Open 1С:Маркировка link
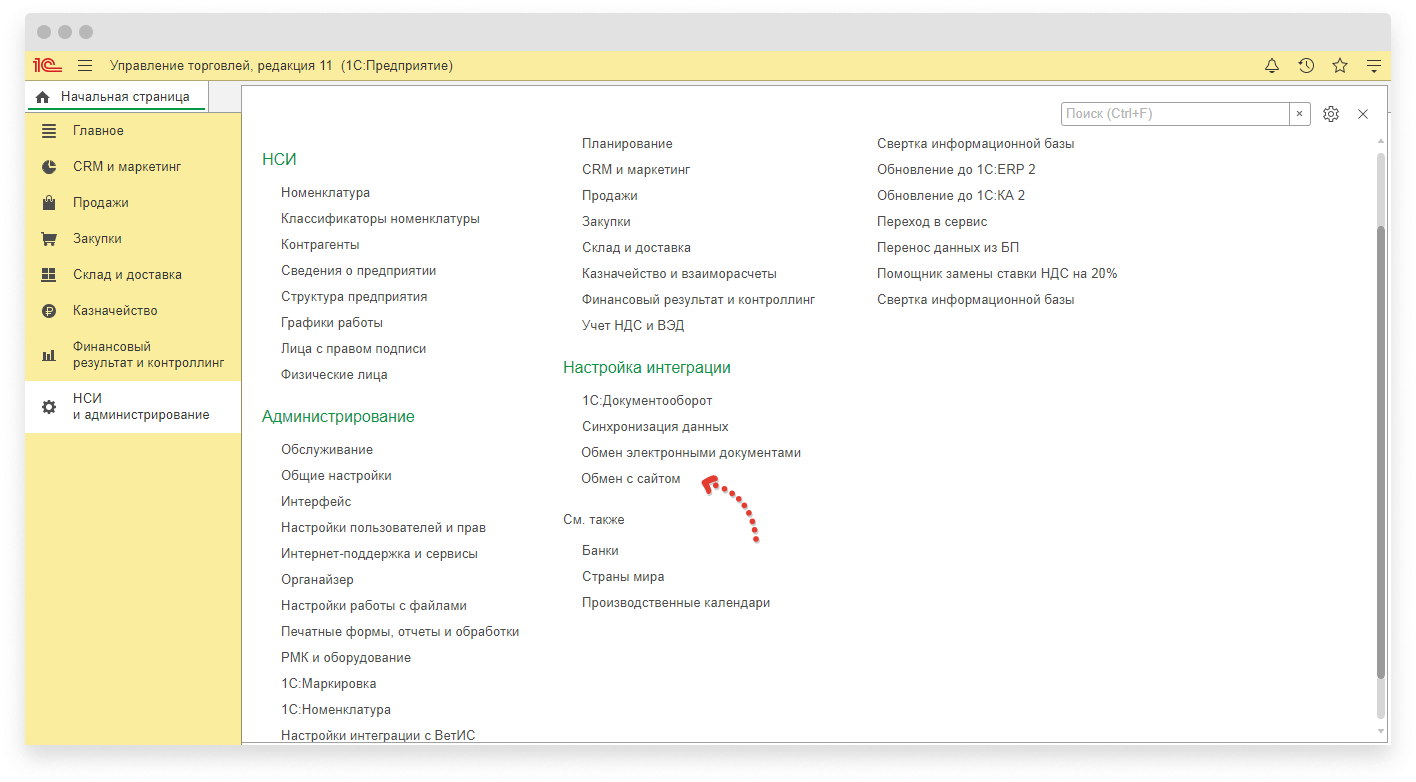 tap(328, 684)
